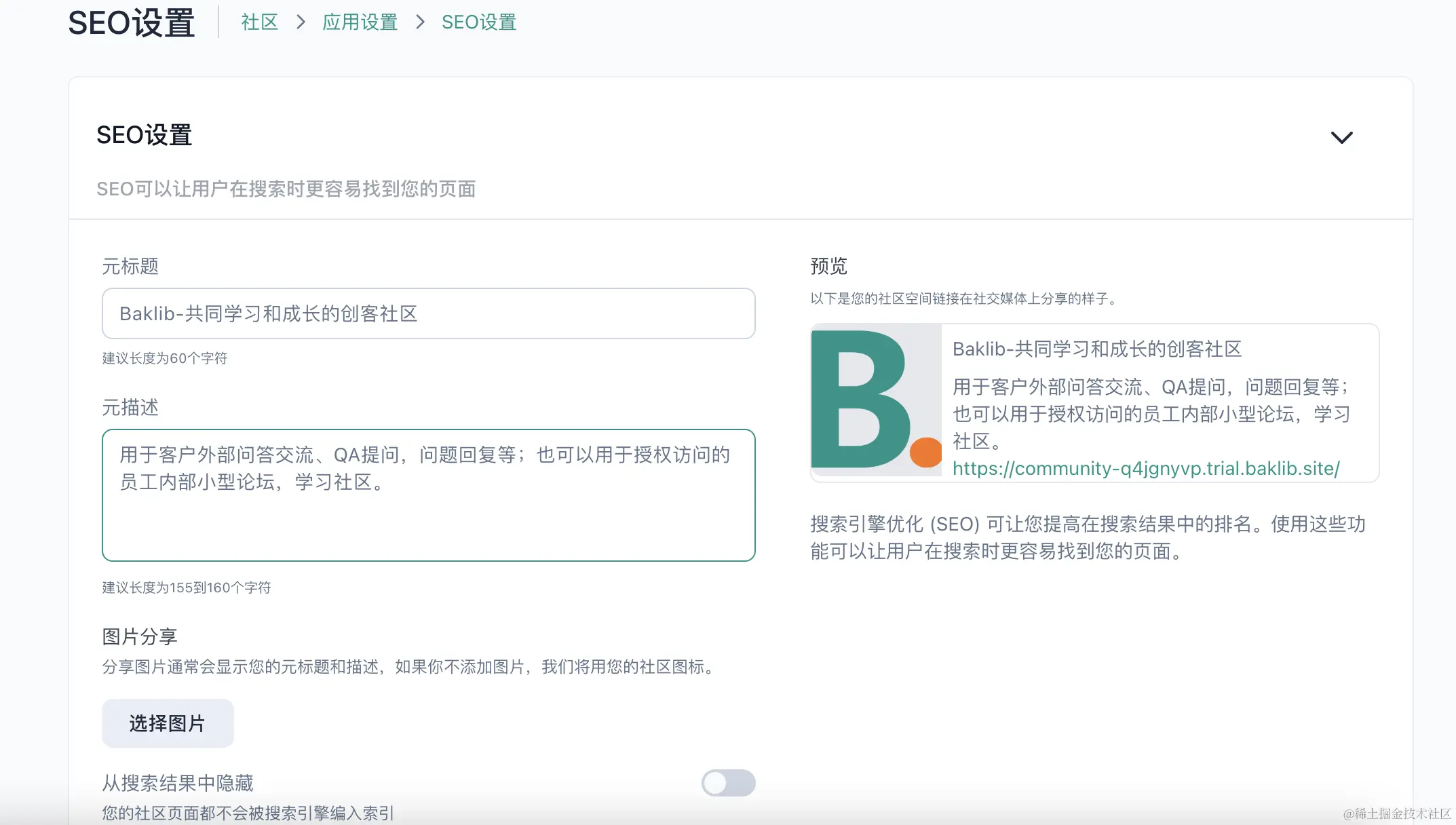1456x825 pixels.
Task: Click the preview card title text
Action: 1097,349
